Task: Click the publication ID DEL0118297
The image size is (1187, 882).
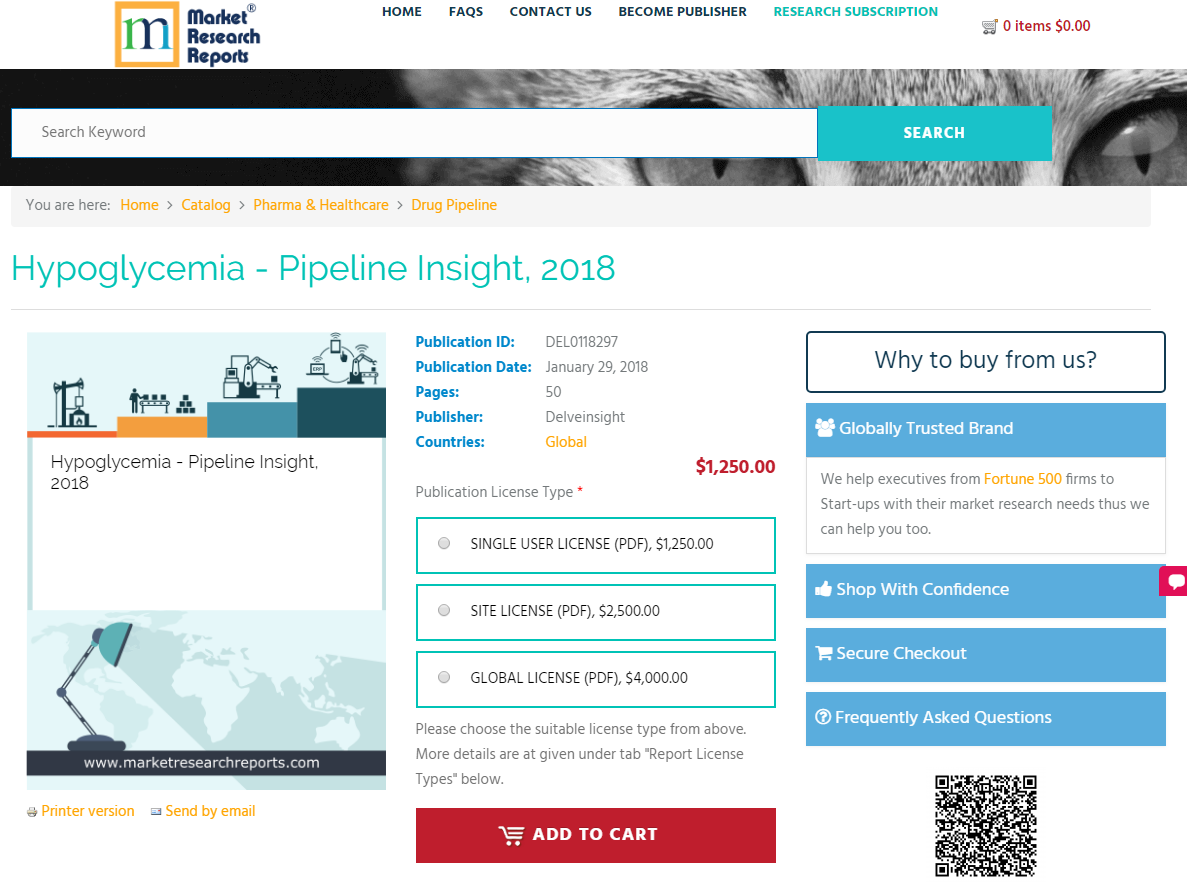Action: (581, 342)
